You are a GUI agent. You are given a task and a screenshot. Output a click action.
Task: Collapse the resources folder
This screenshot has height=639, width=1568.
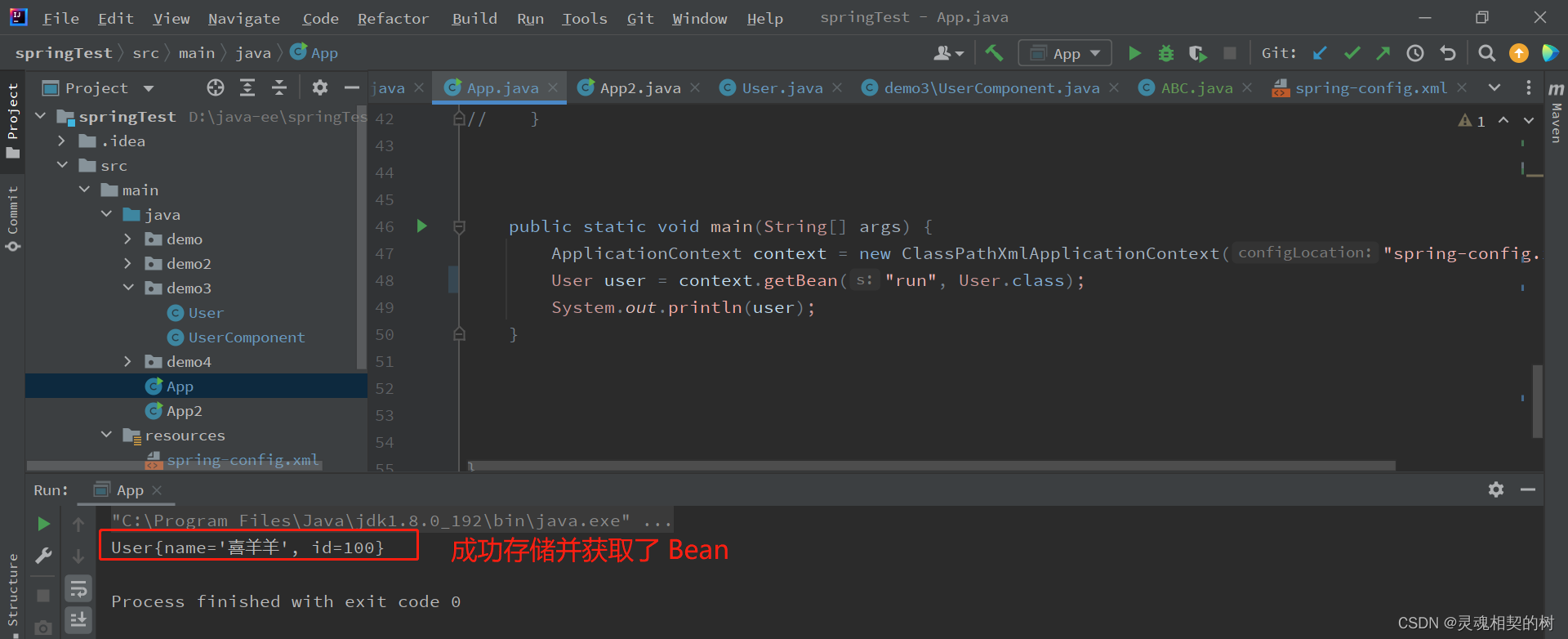(x=106, y=435)
